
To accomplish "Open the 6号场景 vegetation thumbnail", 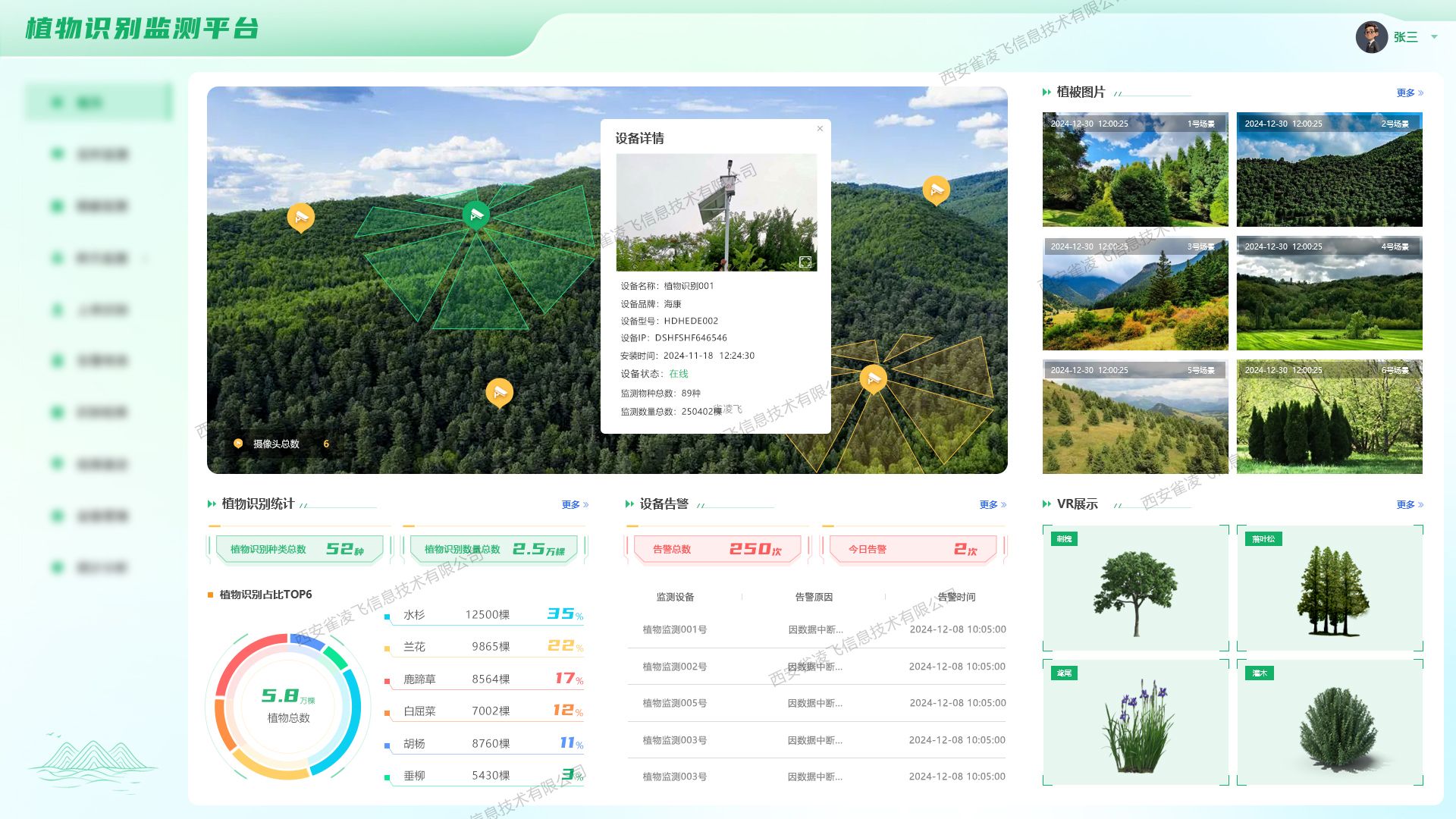I will click(x=1329, y=417).
